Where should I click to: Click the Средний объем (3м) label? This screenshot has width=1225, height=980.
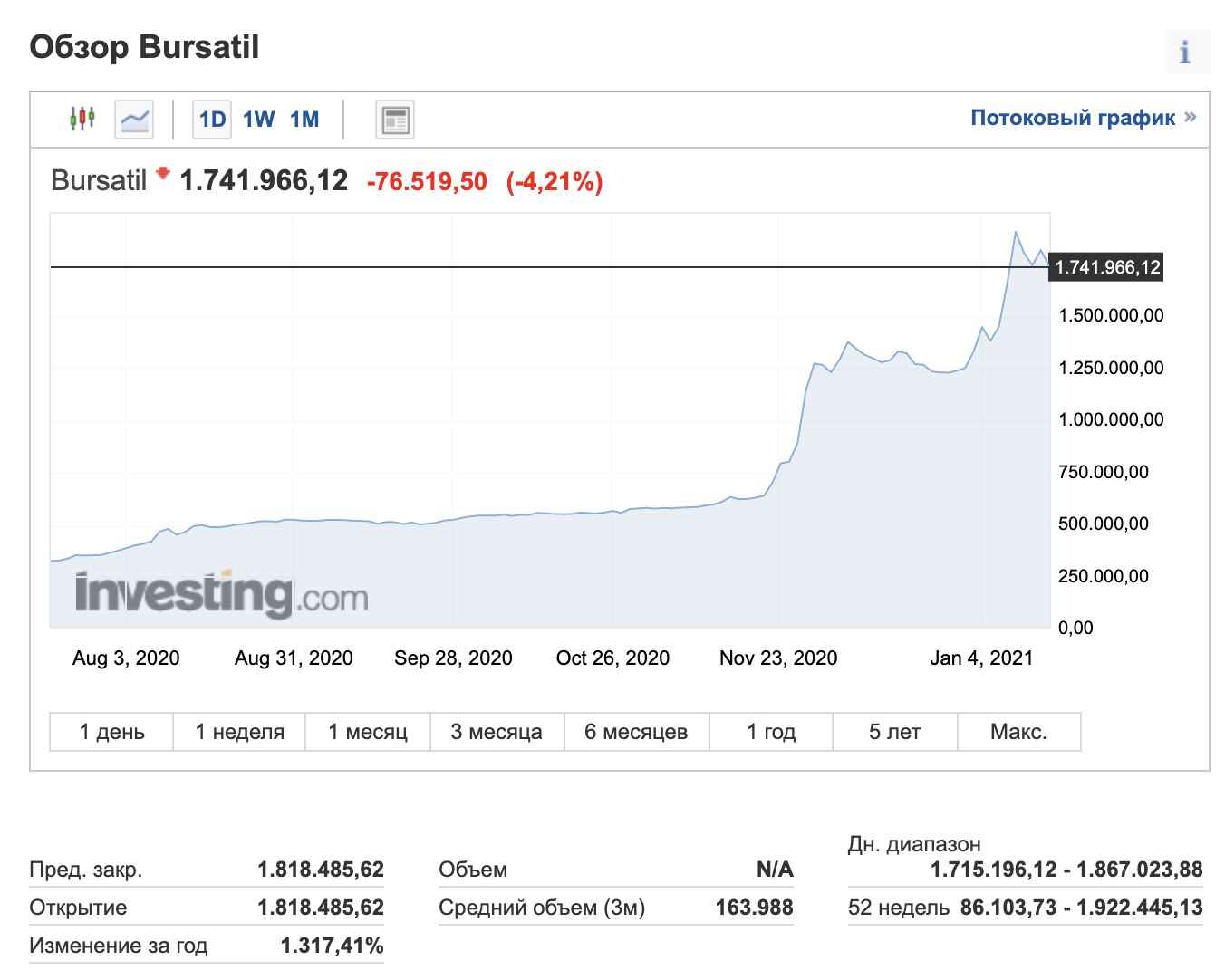(542, 908)
